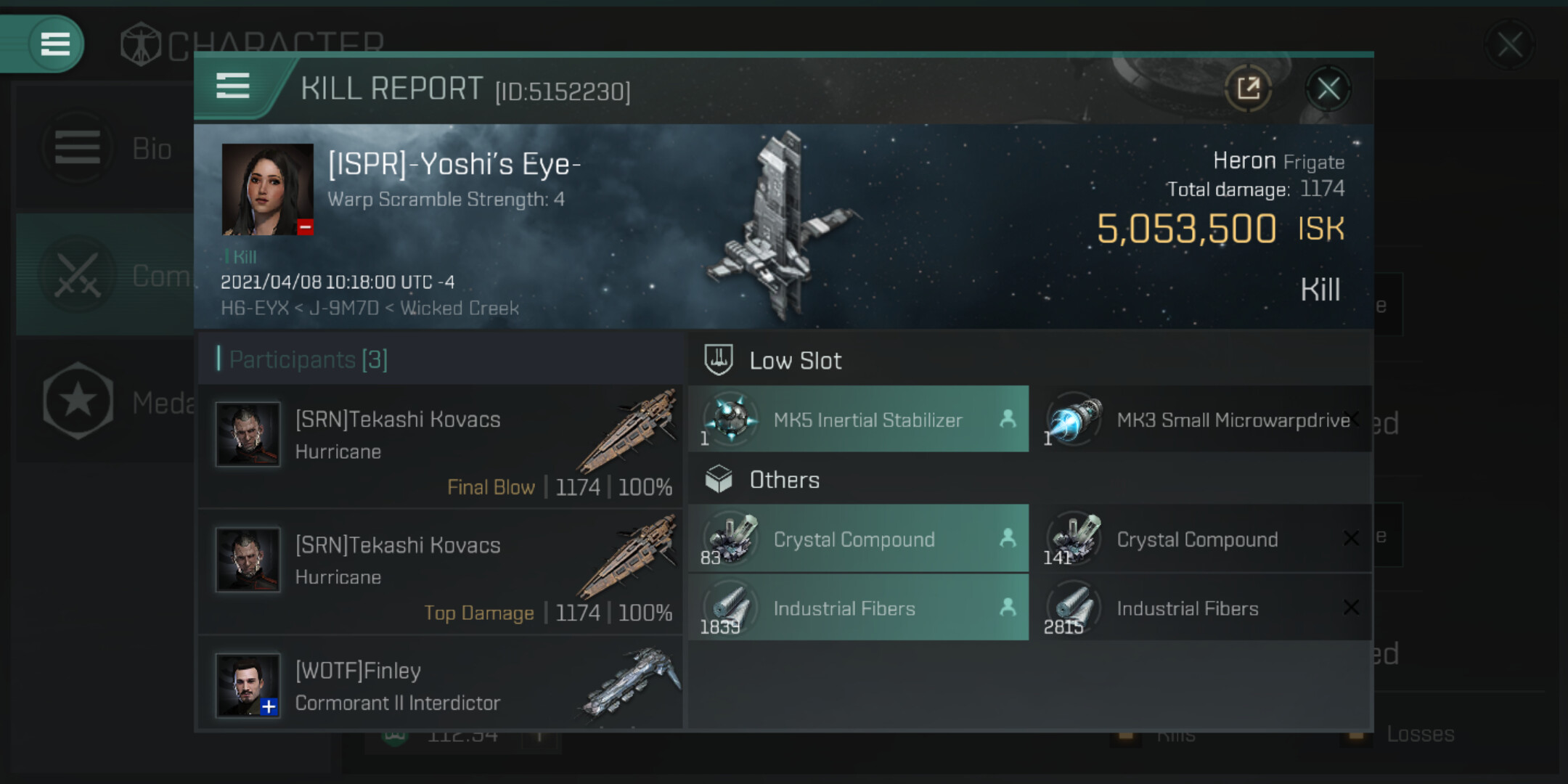Screen dimensions: 1568x784
Task: Open the kill report hamburger menu
Action: [233, 86]
